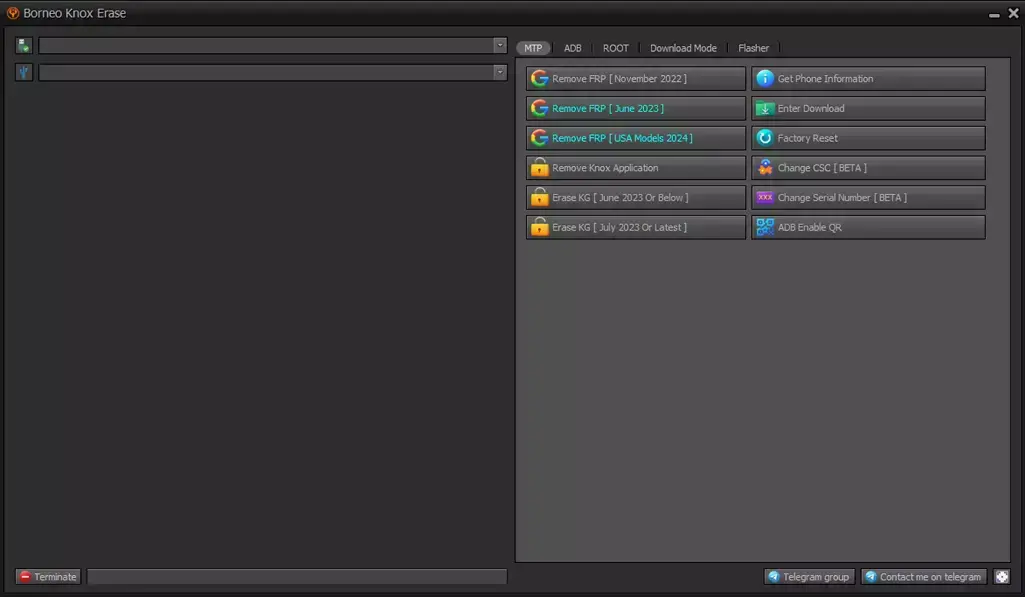Click the Terminate button
The image size is (1025, 597).
tap(48, 577)
